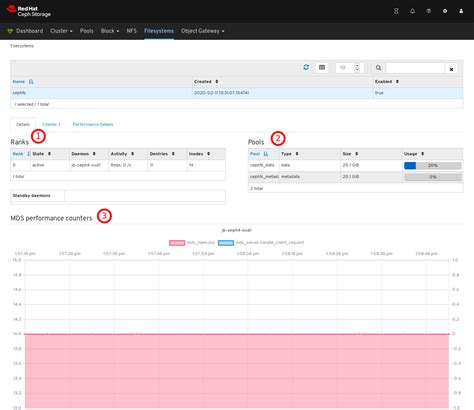474x410 pixels.
Task: Go to the Dashboard page
Action: [x=29, y=31]
